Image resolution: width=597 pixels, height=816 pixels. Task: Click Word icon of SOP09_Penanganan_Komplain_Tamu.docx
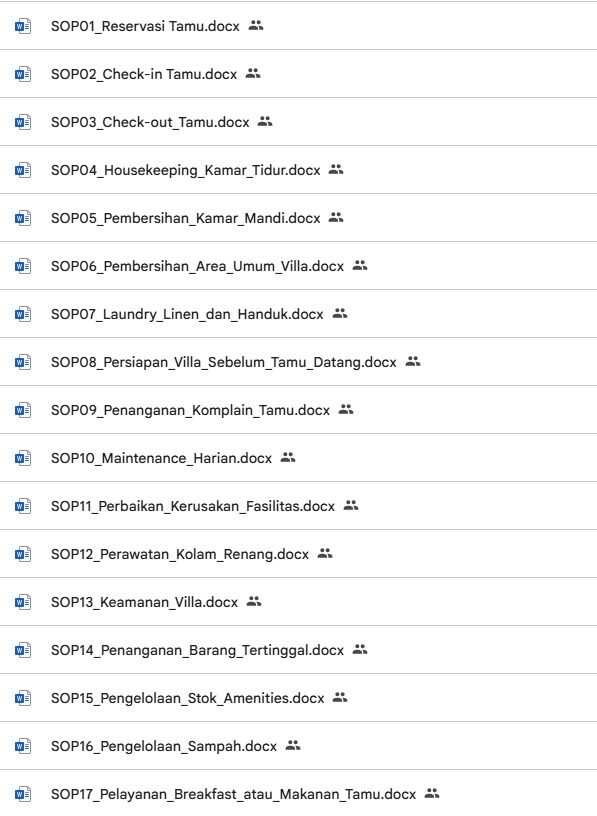tap(23, 410)
